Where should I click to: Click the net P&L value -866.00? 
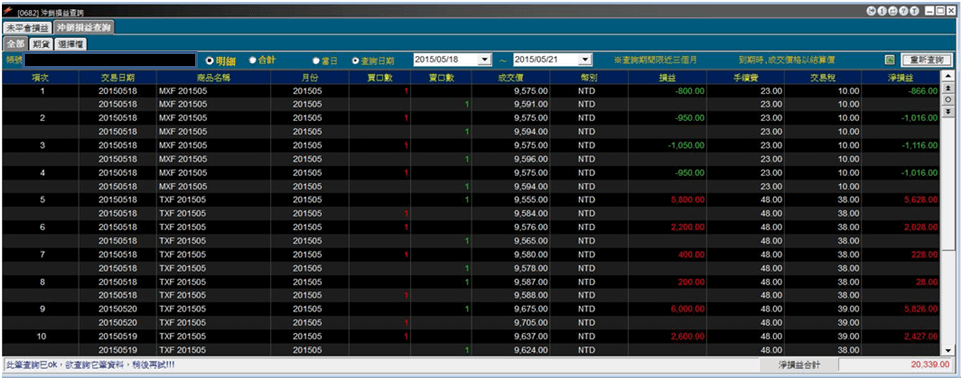922,90
